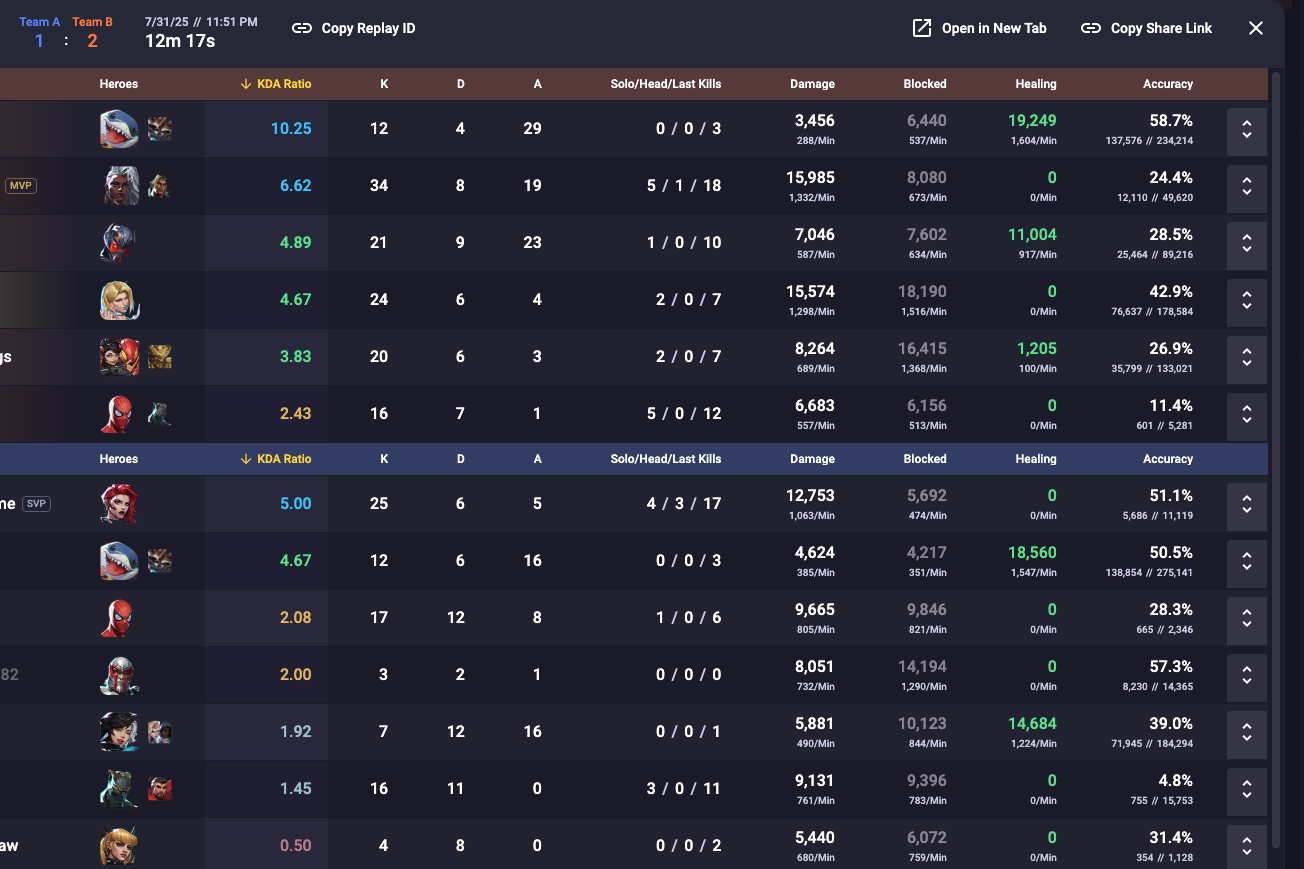The height and width of the screenshot is (869, 1304).
Task: Click helmeted hero portrait in 2.00 KDA row
Action: (x=119, y=675)
